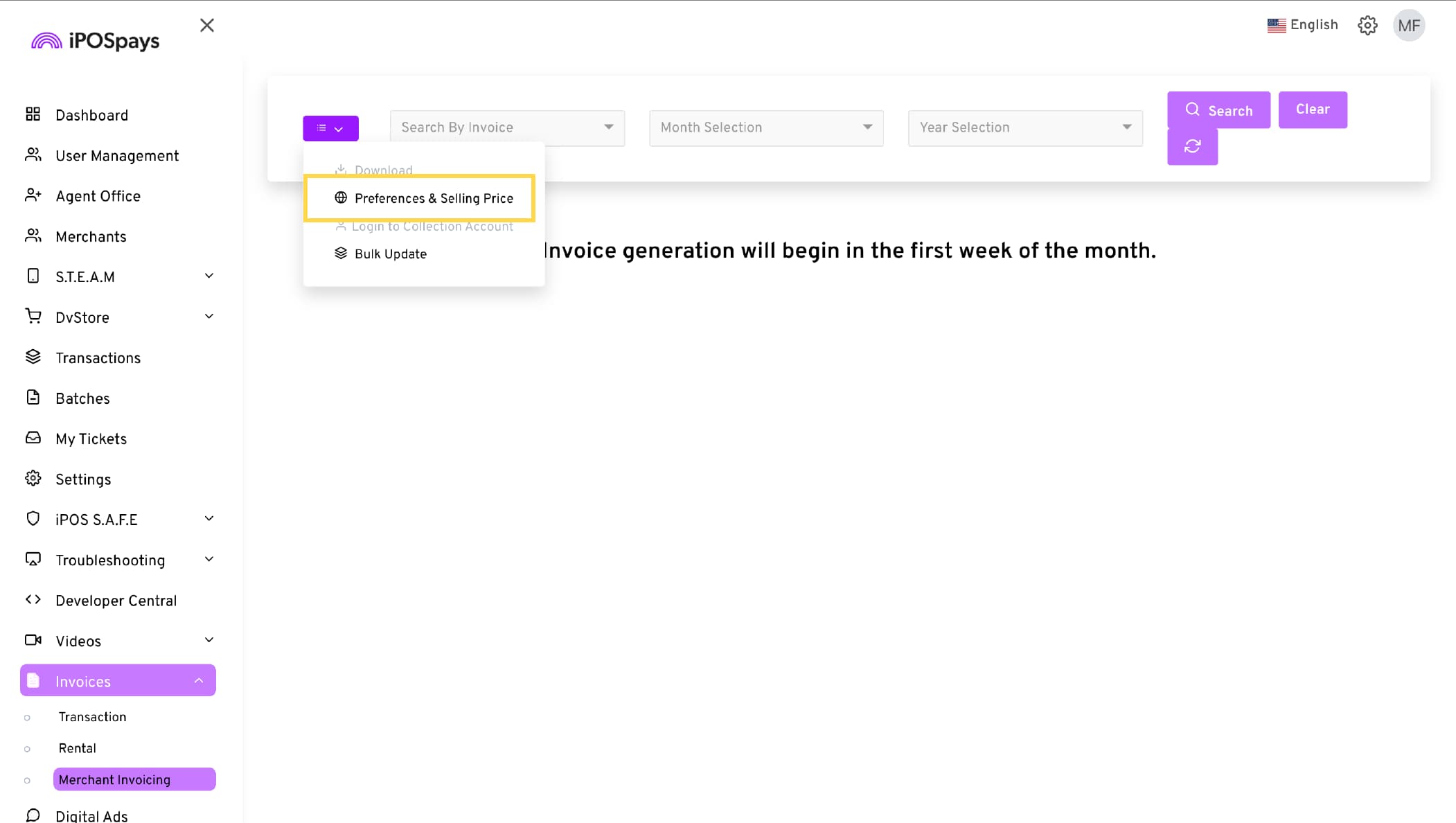
Task: Open the Month Selection dropdown
Action: point(766,127)
